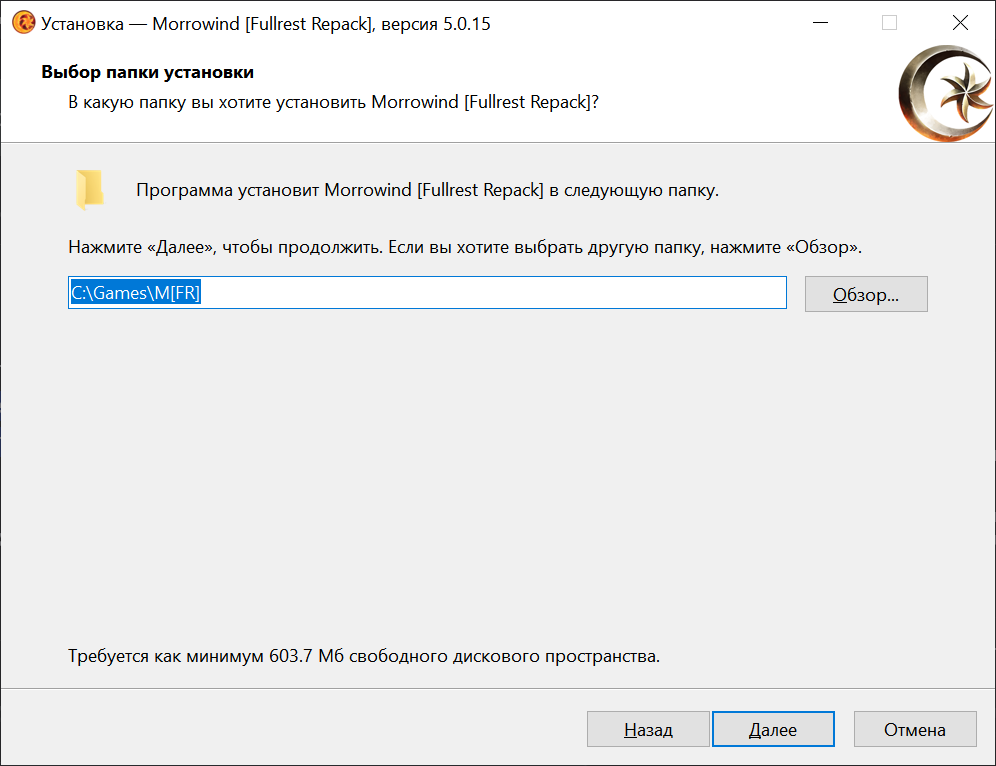Click the yellow folder icon

point(90,189)
